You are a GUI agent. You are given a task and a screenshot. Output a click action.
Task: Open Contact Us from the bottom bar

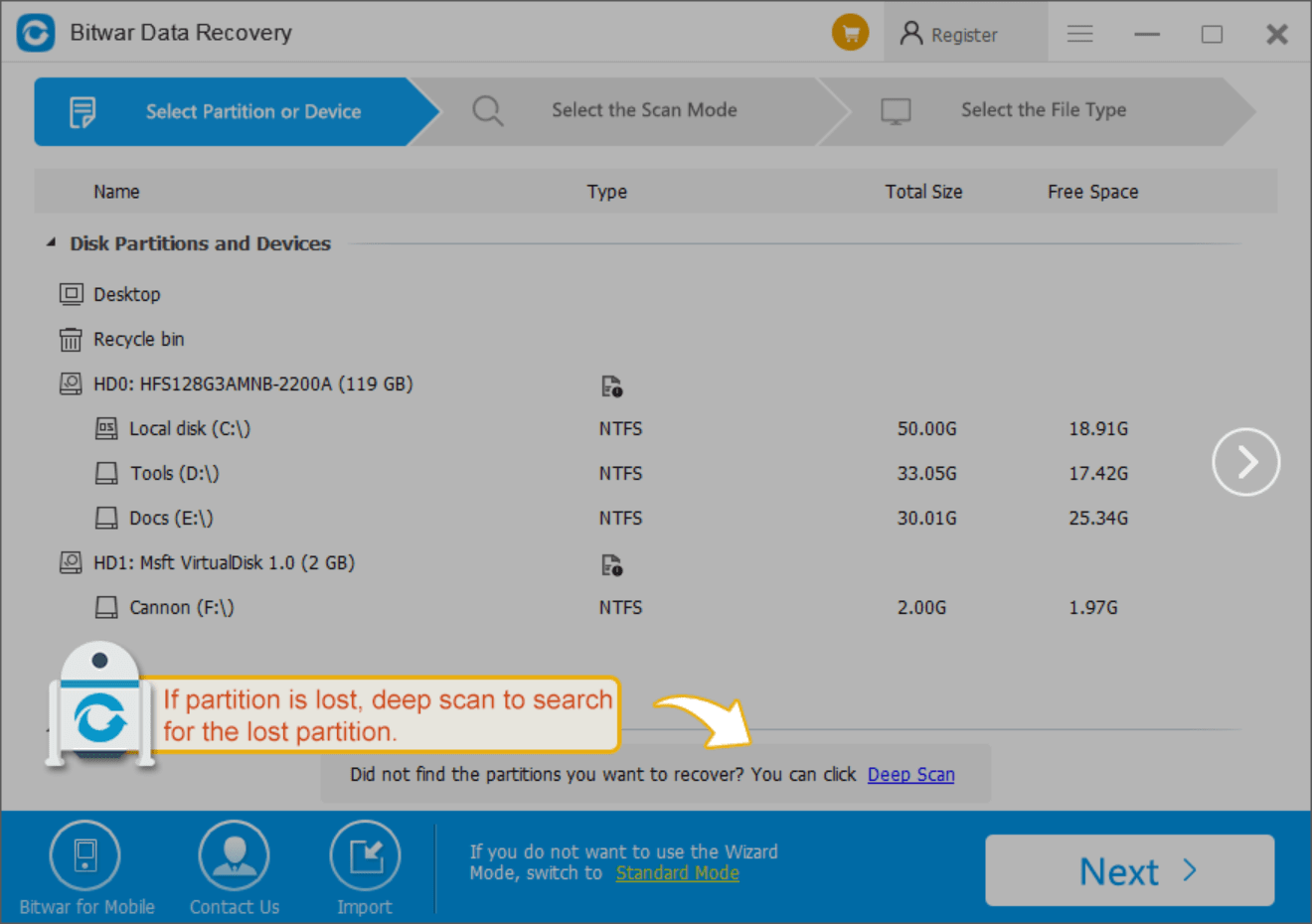coord(234,854)
